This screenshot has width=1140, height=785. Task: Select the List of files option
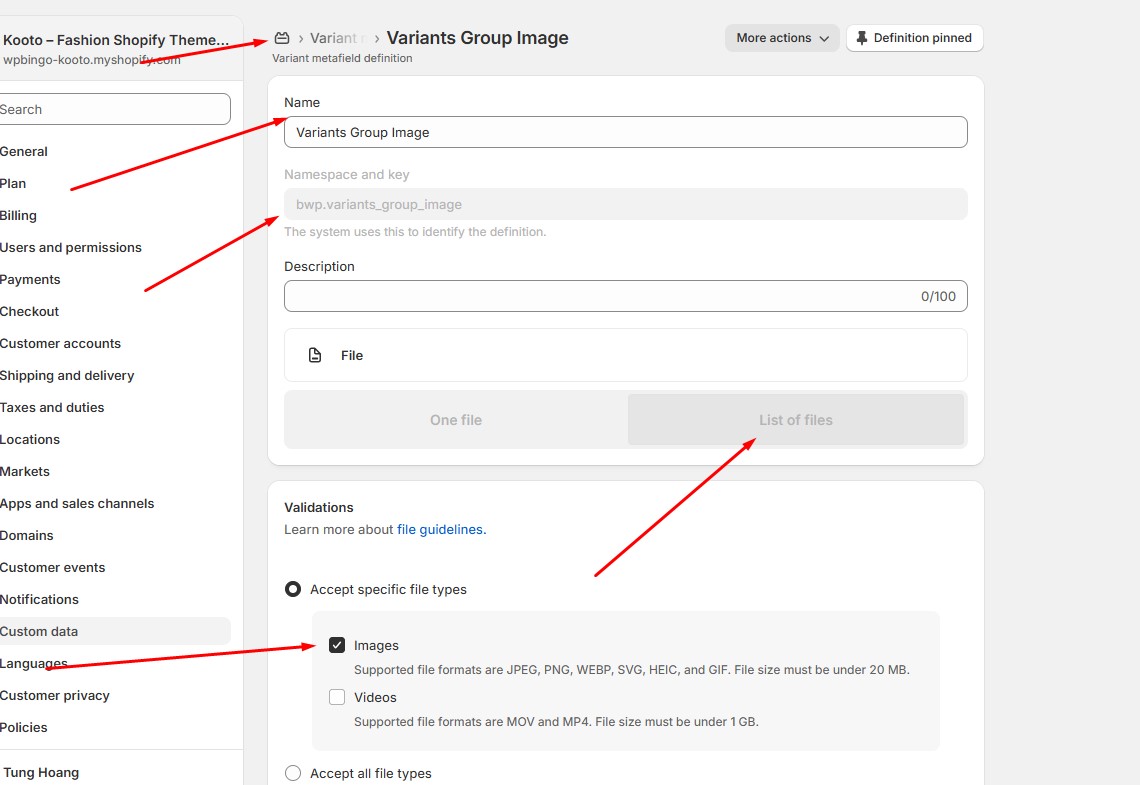(x=795, y=420)
